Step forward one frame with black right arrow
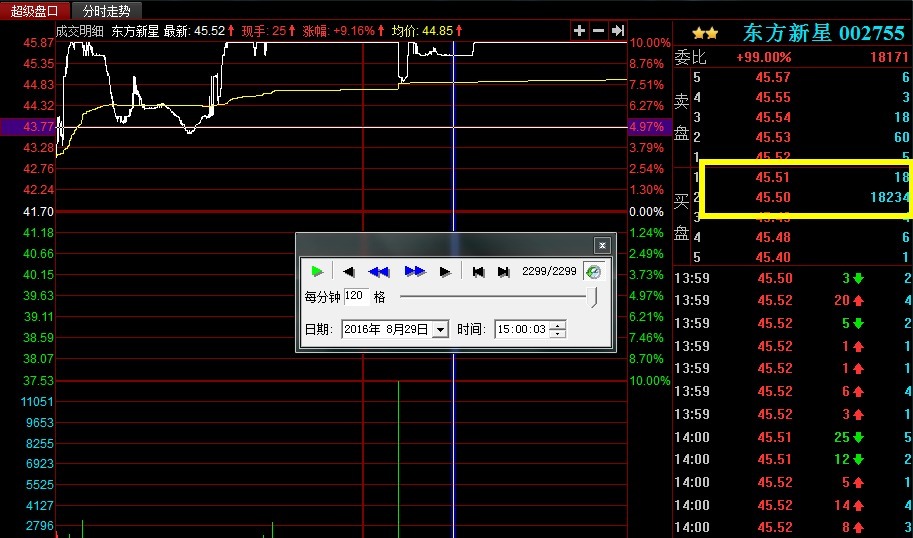This screenshot has width=913, height=538. tap(445, 271)
